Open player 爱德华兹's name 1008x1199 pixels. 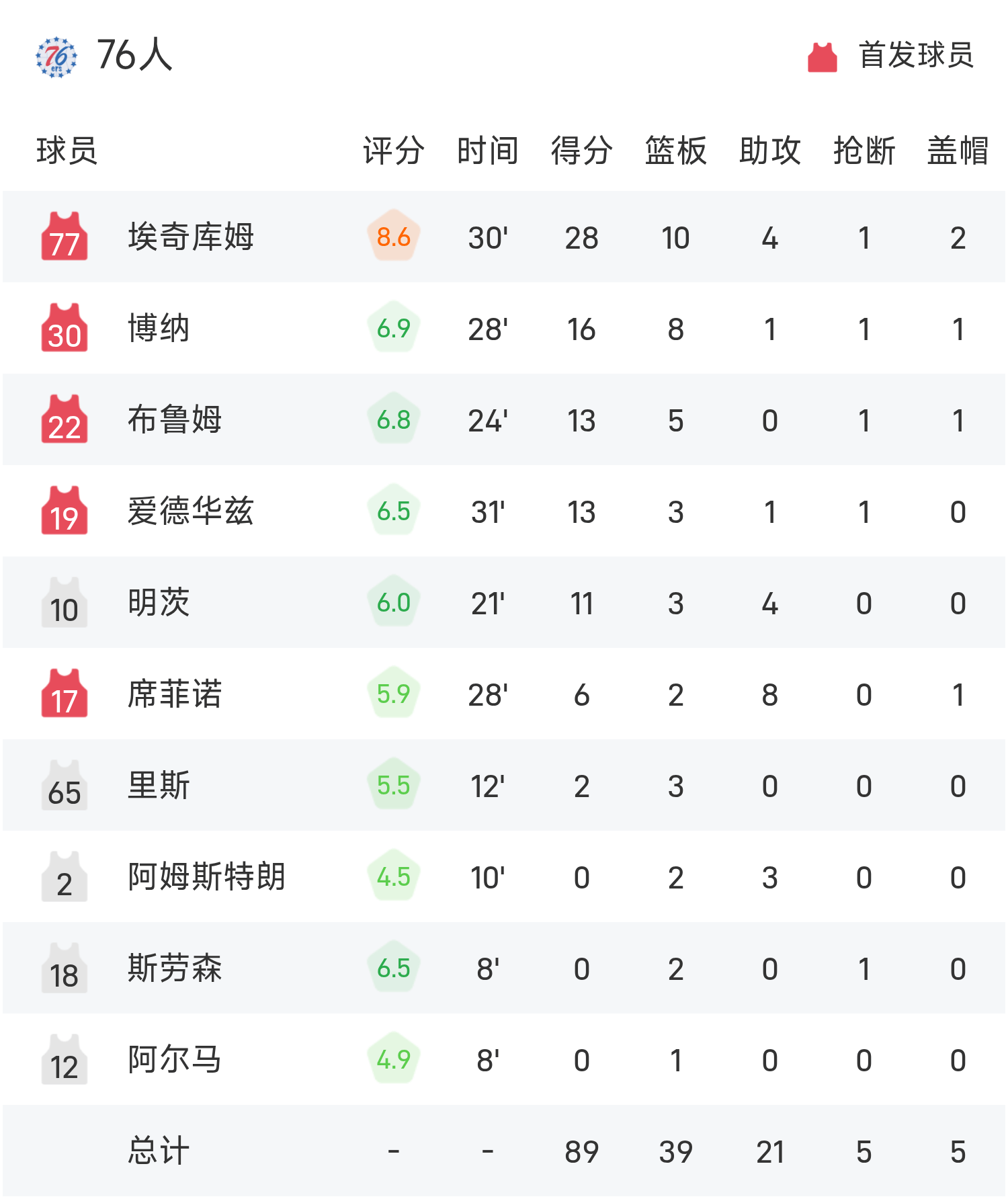tap(191, 511)
